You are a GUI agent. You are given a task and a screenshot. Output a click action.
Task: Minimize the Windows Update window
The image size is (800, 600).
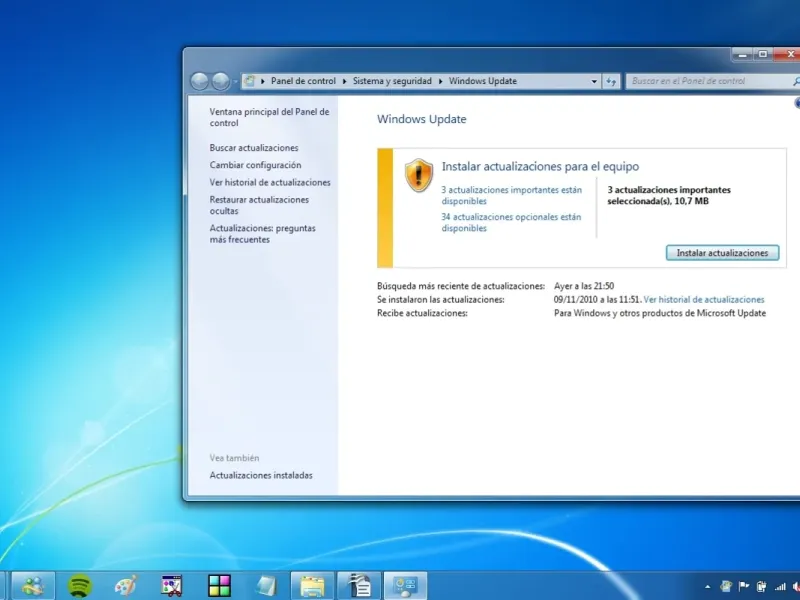(x=742, y=54)
